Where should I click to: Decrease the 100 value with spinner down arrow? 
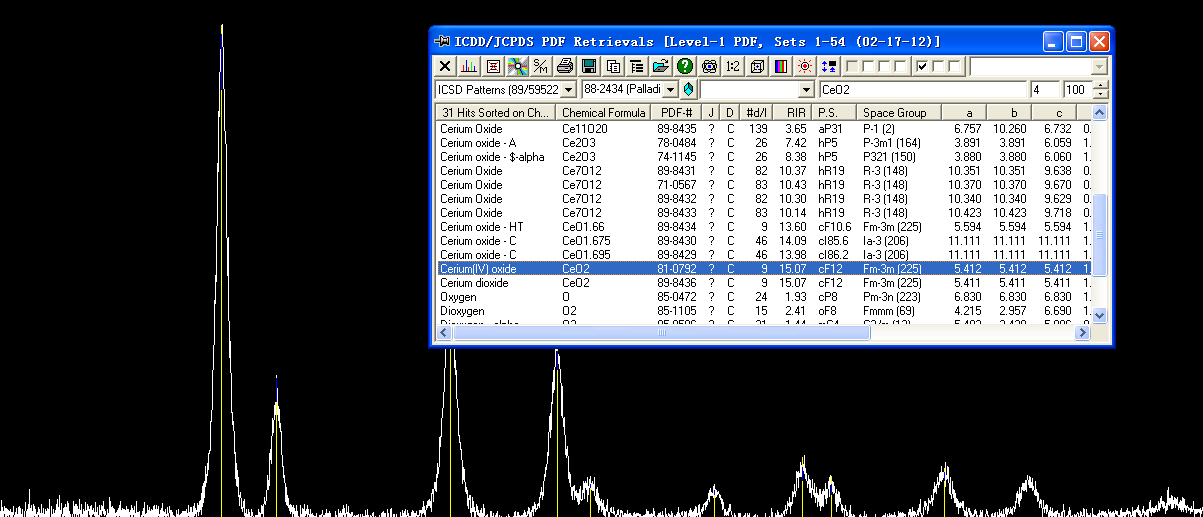tap(1101, 95)
